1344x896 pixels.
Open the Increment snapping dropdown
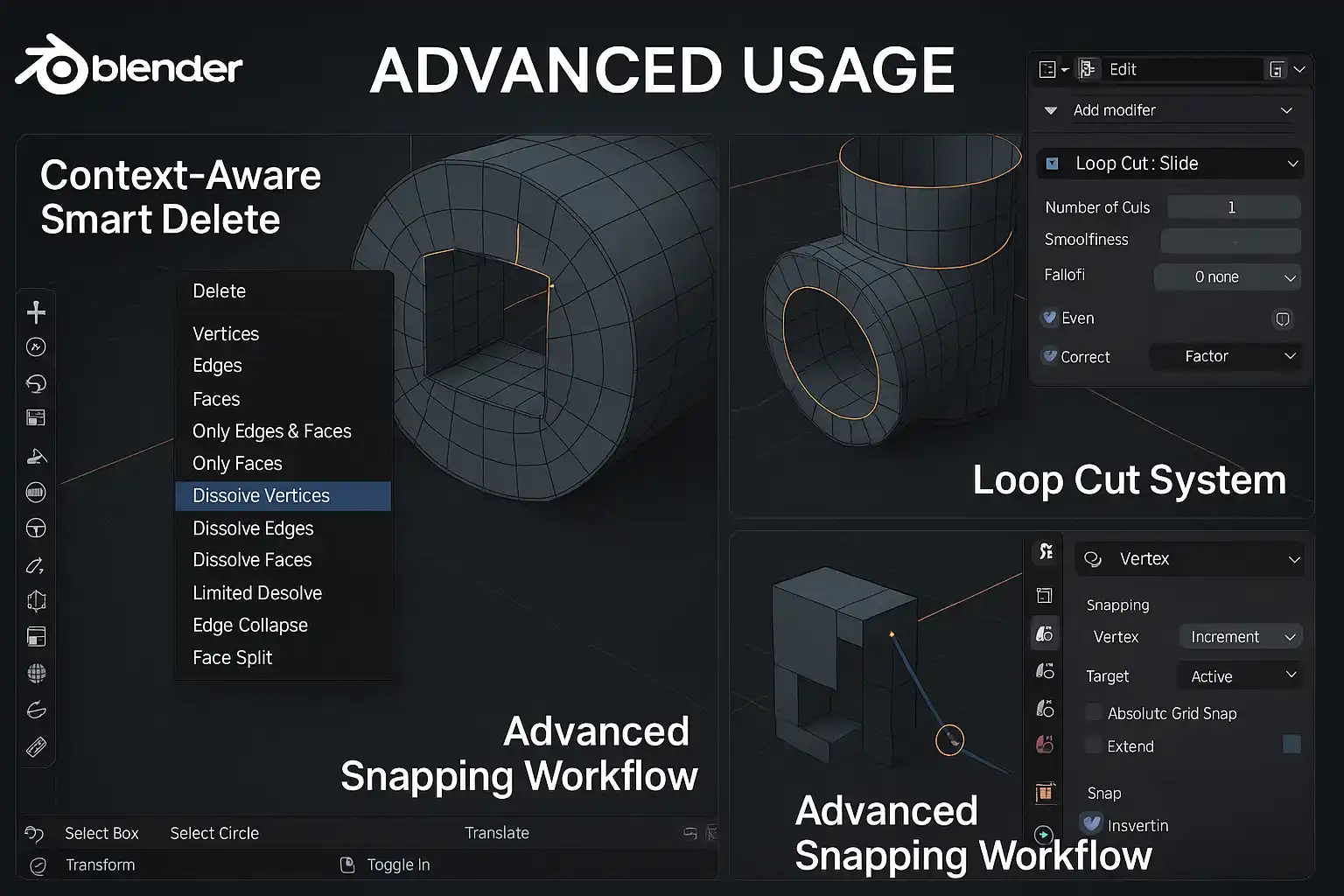point(1241,637)
